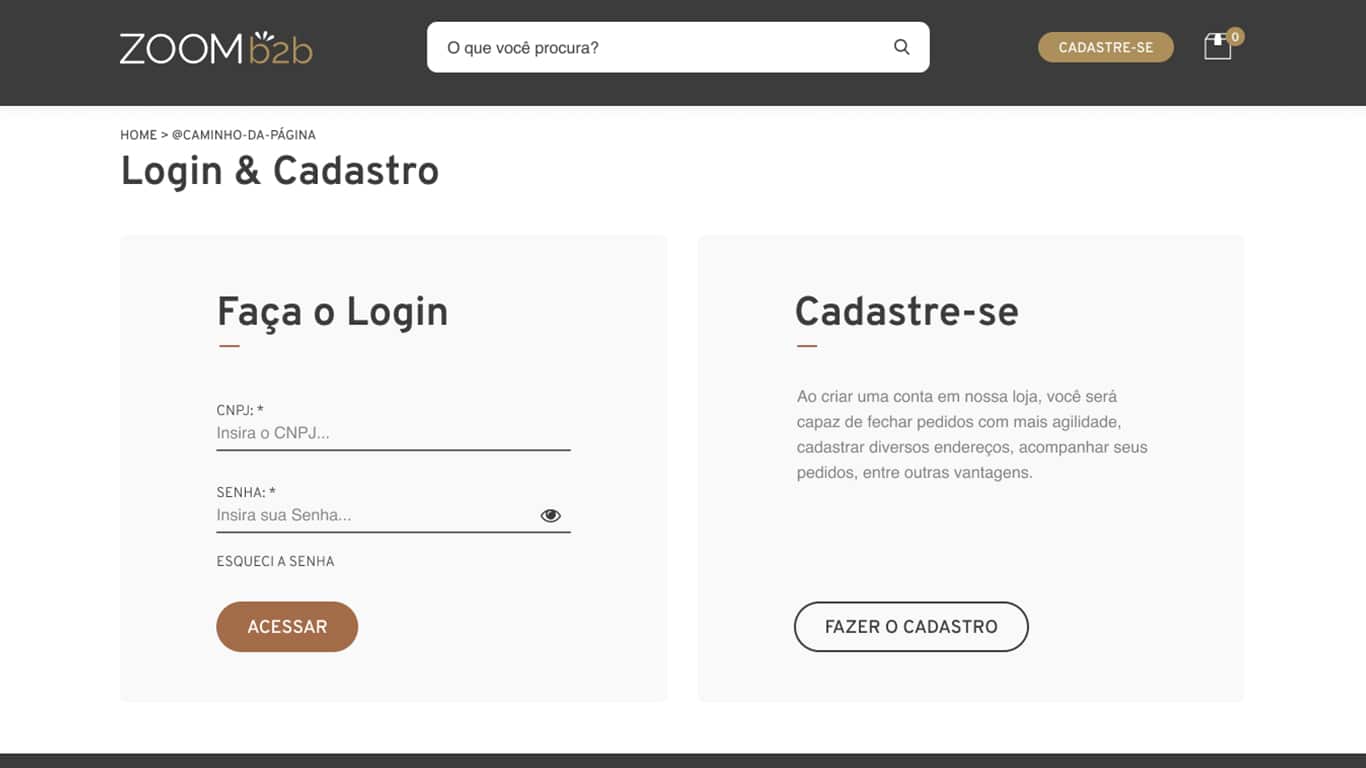Click the 'SENHA: *' field label

click(246, 492)
